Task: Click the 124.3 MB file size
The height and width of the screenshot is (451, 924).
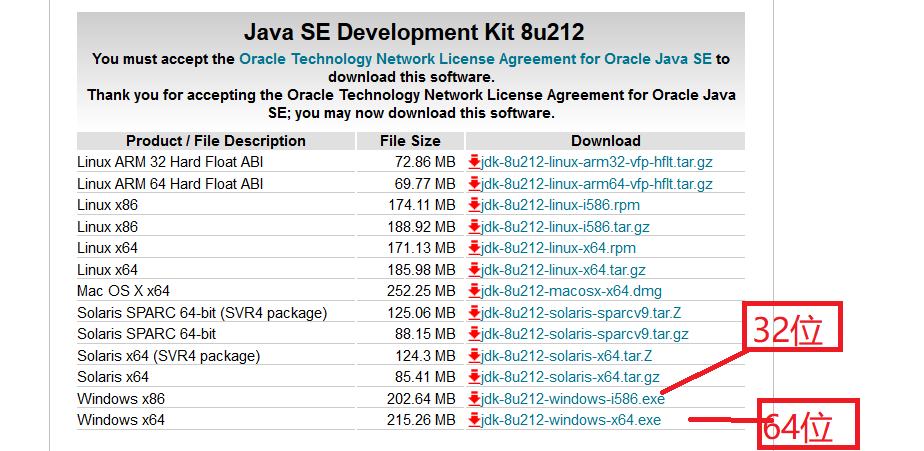Action: coord(425,356)
